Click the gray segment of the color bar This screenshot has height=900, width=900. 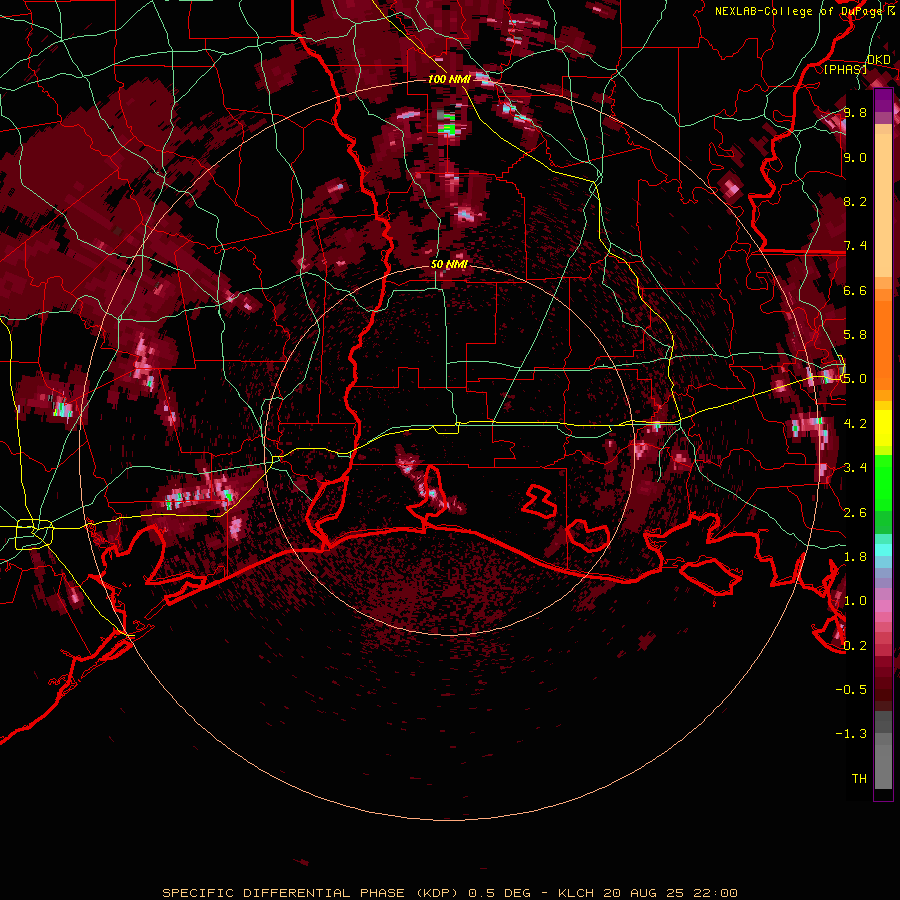[883, 749]
